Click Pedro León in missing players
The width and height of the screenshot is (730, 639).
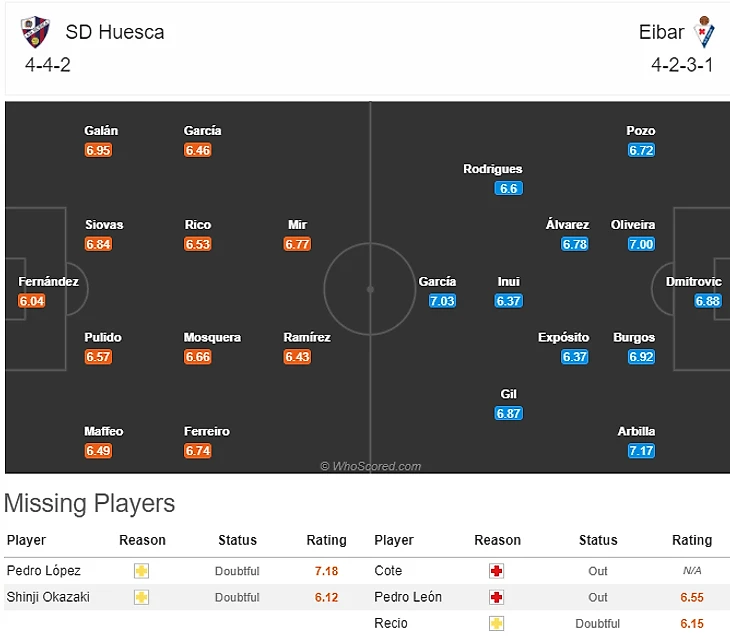click(408, 597)
